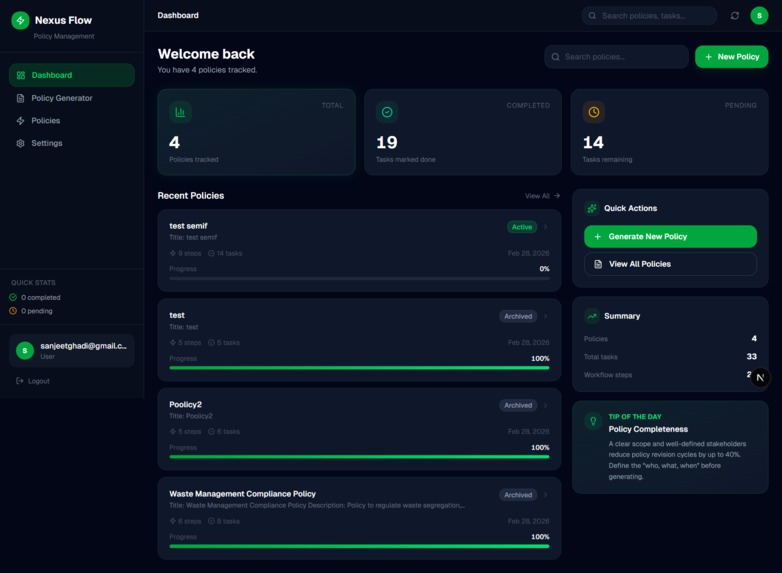The height and width of the screenshot is (573, 782).
Task: Open the top-right user avatar S
Action: 759,15
